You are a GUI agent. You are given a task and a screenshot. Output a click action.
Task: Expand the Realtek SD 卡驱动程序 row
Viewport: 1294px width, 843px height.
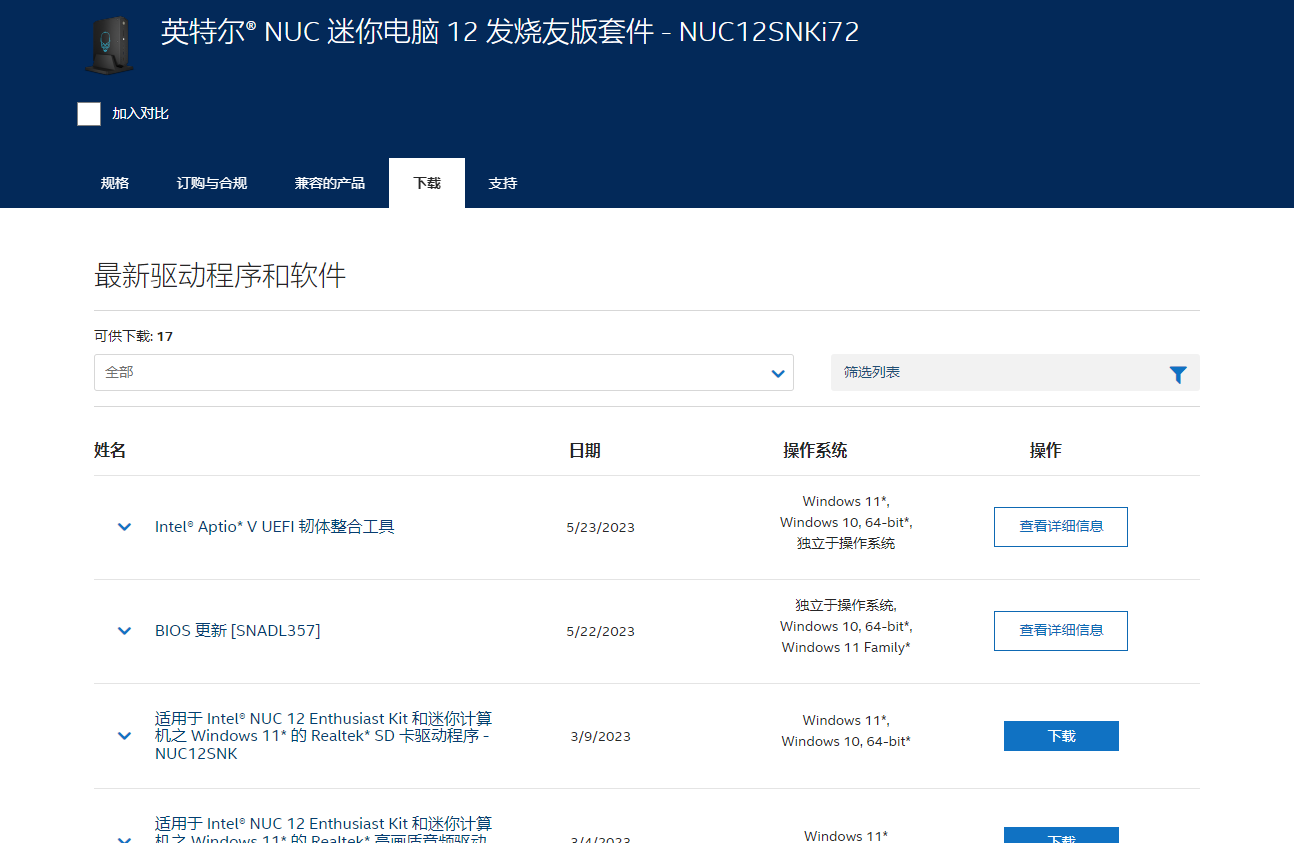pos(124,736)
